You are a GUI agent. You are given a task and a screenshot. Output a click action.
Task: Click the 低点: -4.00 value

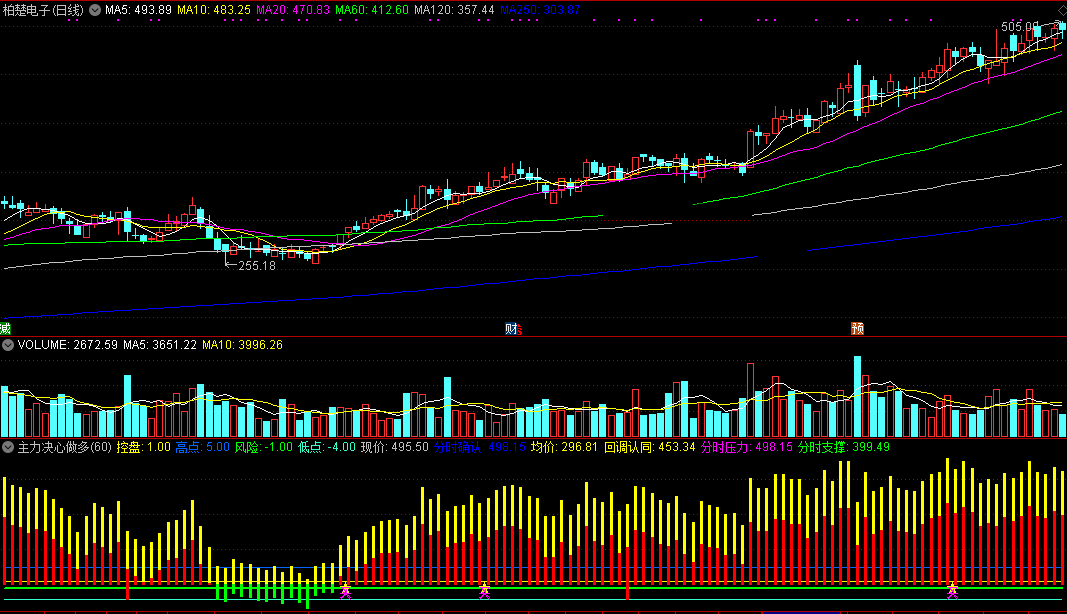pos(327,447)
